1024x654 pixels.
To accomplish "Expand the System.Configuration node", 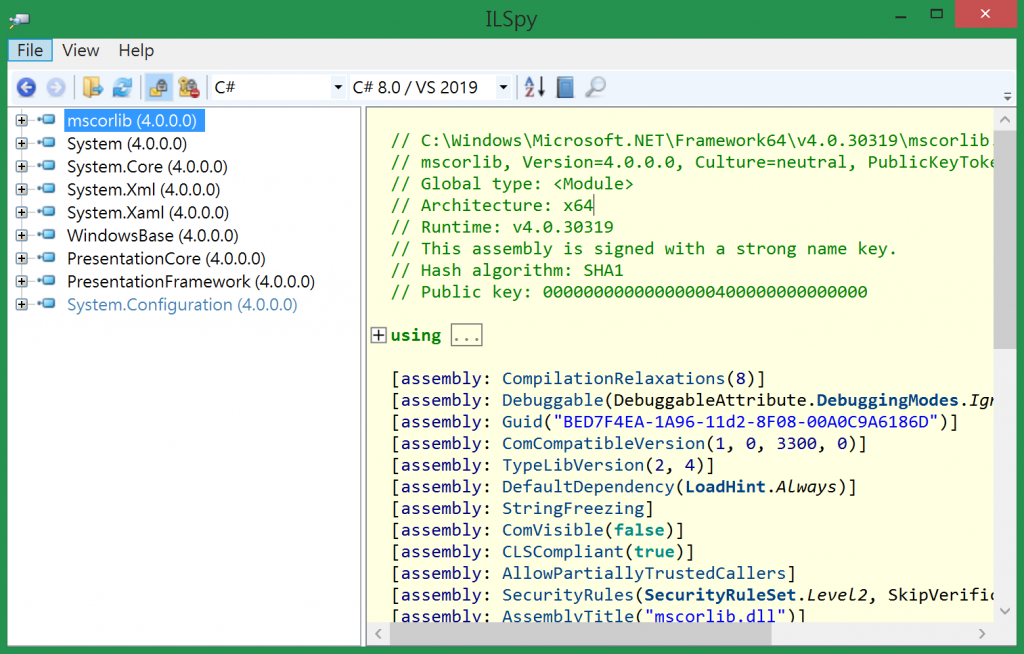I will pos(22,304).
